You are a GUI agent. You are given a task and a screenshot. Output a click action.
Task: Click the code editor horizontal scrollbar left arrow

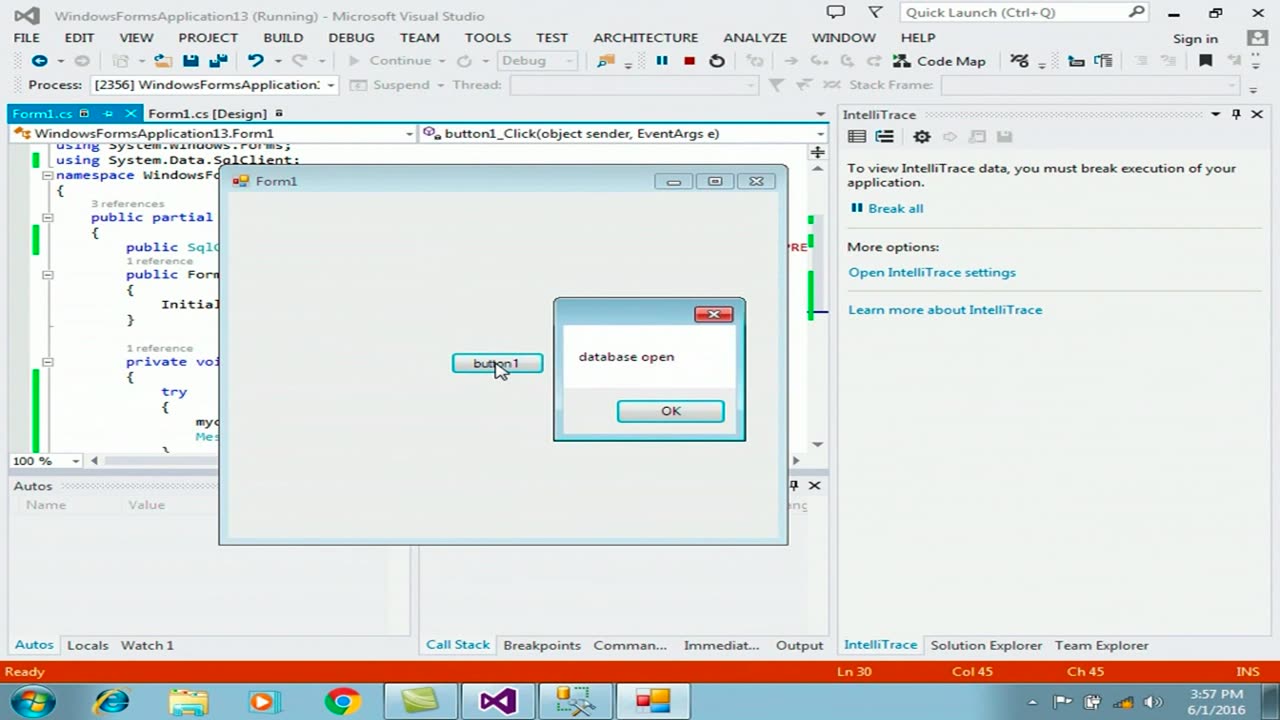point(95,461)
